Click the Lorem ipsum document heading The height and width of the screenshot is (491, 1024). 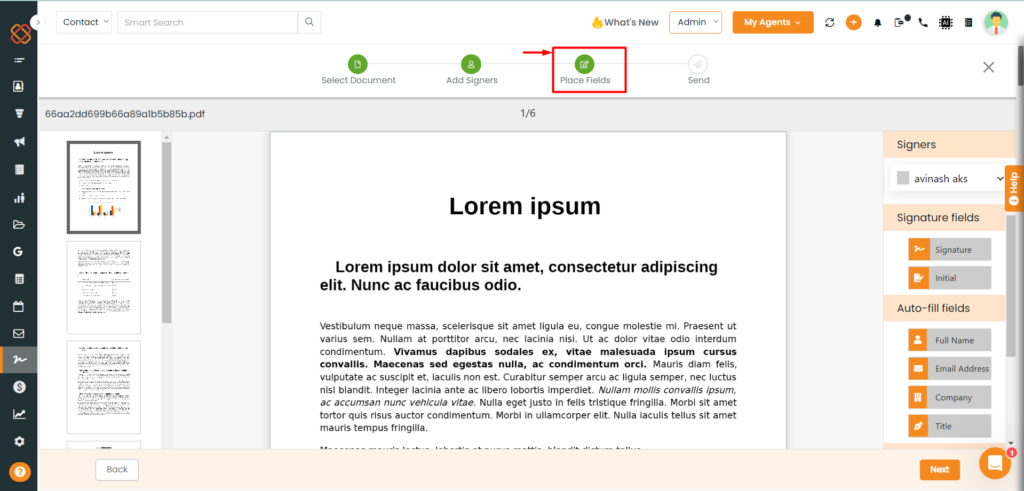524,206
